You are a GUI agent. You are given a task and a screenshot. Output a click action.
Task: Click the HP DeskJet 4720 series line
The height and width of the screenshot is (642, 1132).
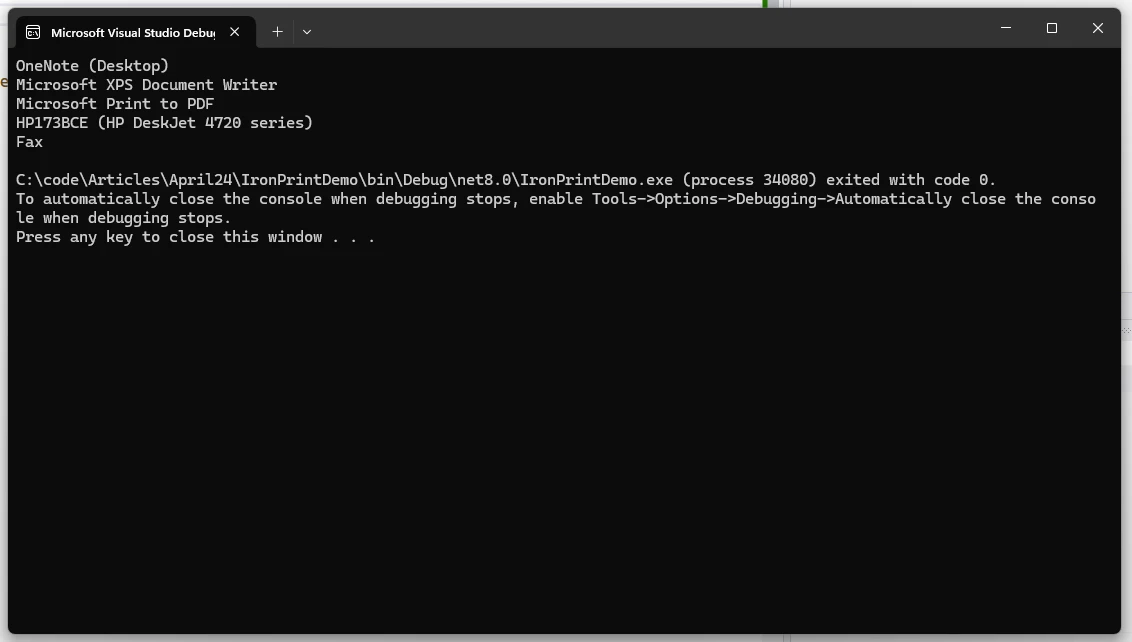[x=164, y=123]
